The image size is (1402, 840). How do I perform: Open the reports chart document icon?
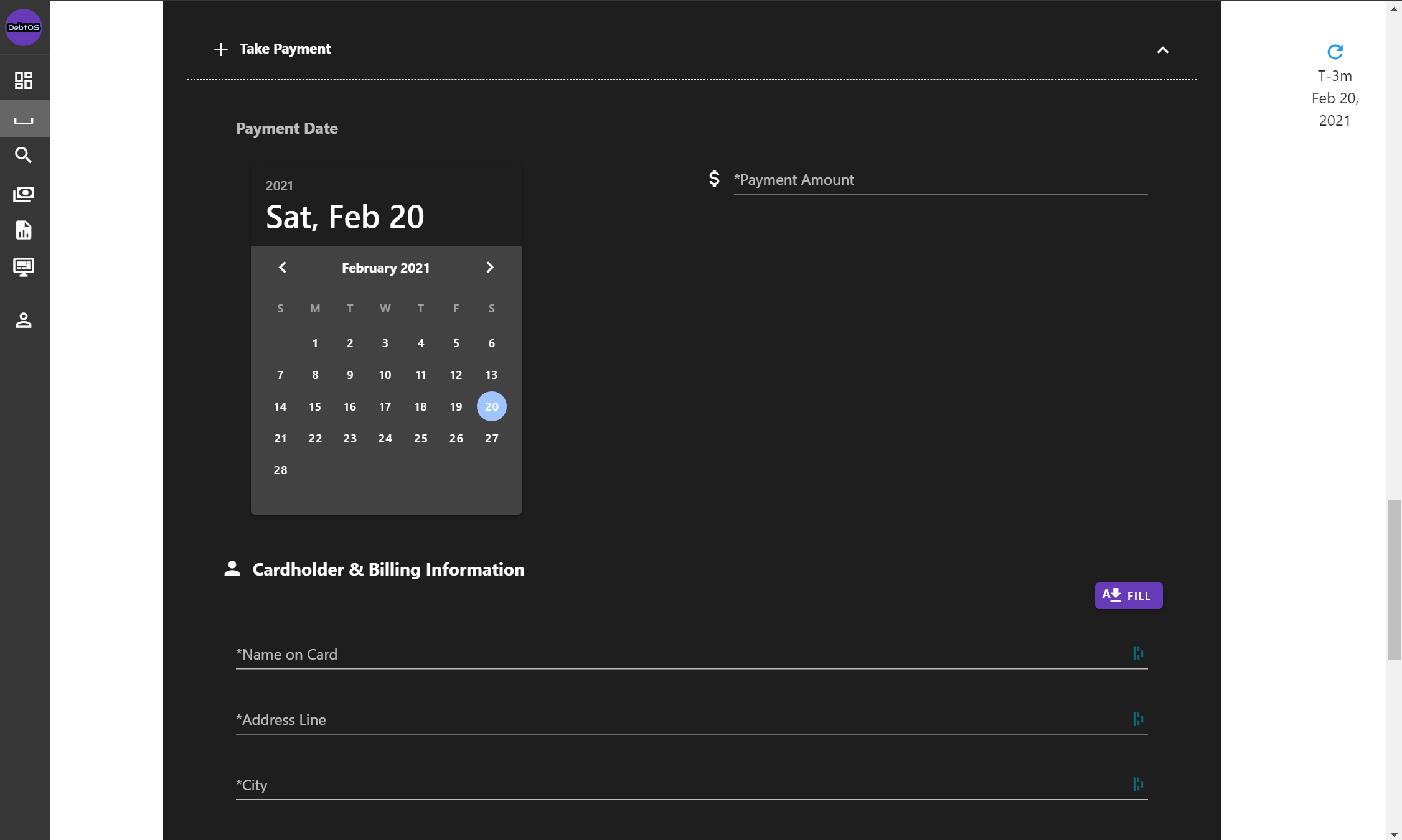tap(24, 230)
